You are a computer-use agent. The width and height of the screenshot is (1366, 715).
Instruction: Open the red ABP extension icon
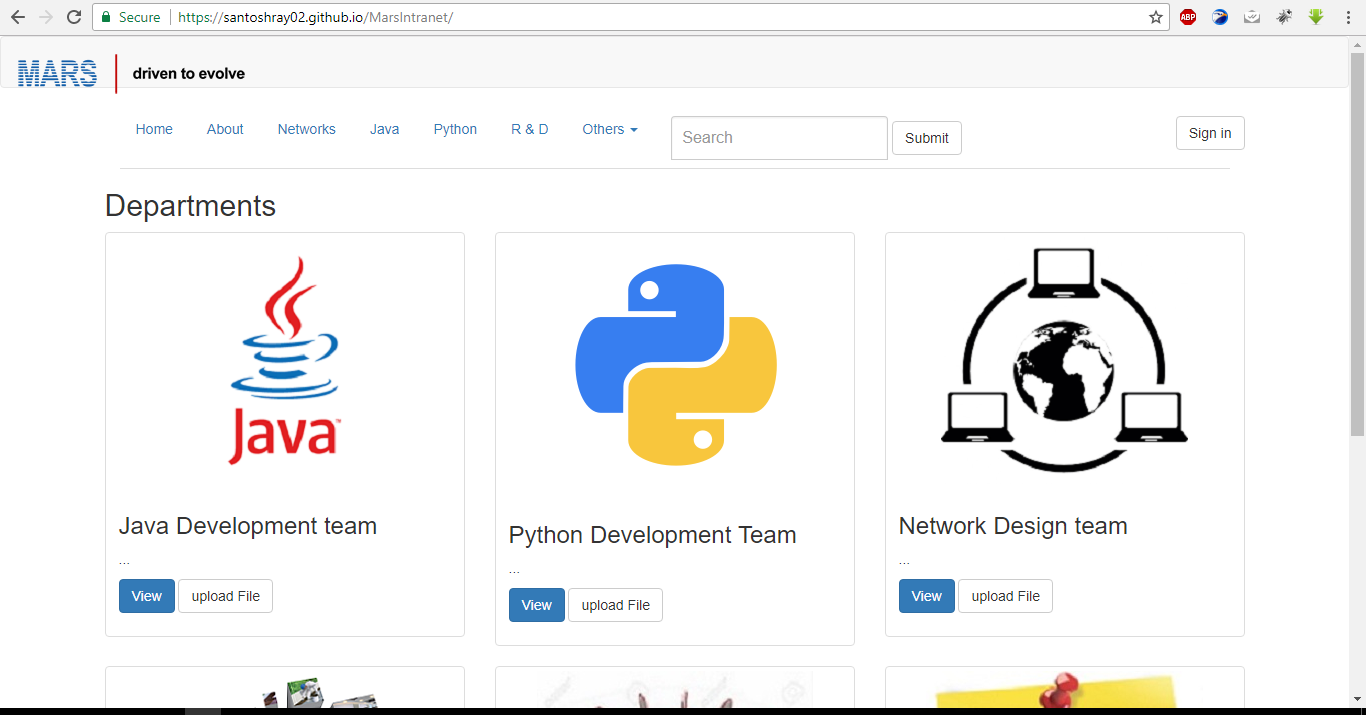click(x=1188, y=17)
